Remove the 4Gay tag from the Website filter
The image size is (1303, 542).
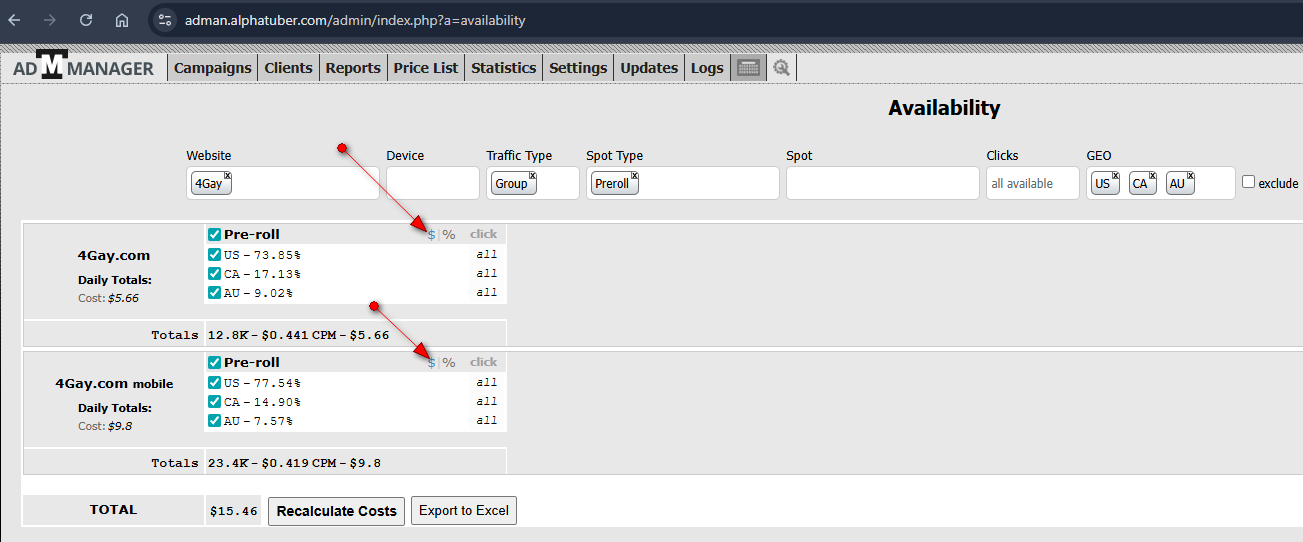pyautogui.click(x=227, y=175)
